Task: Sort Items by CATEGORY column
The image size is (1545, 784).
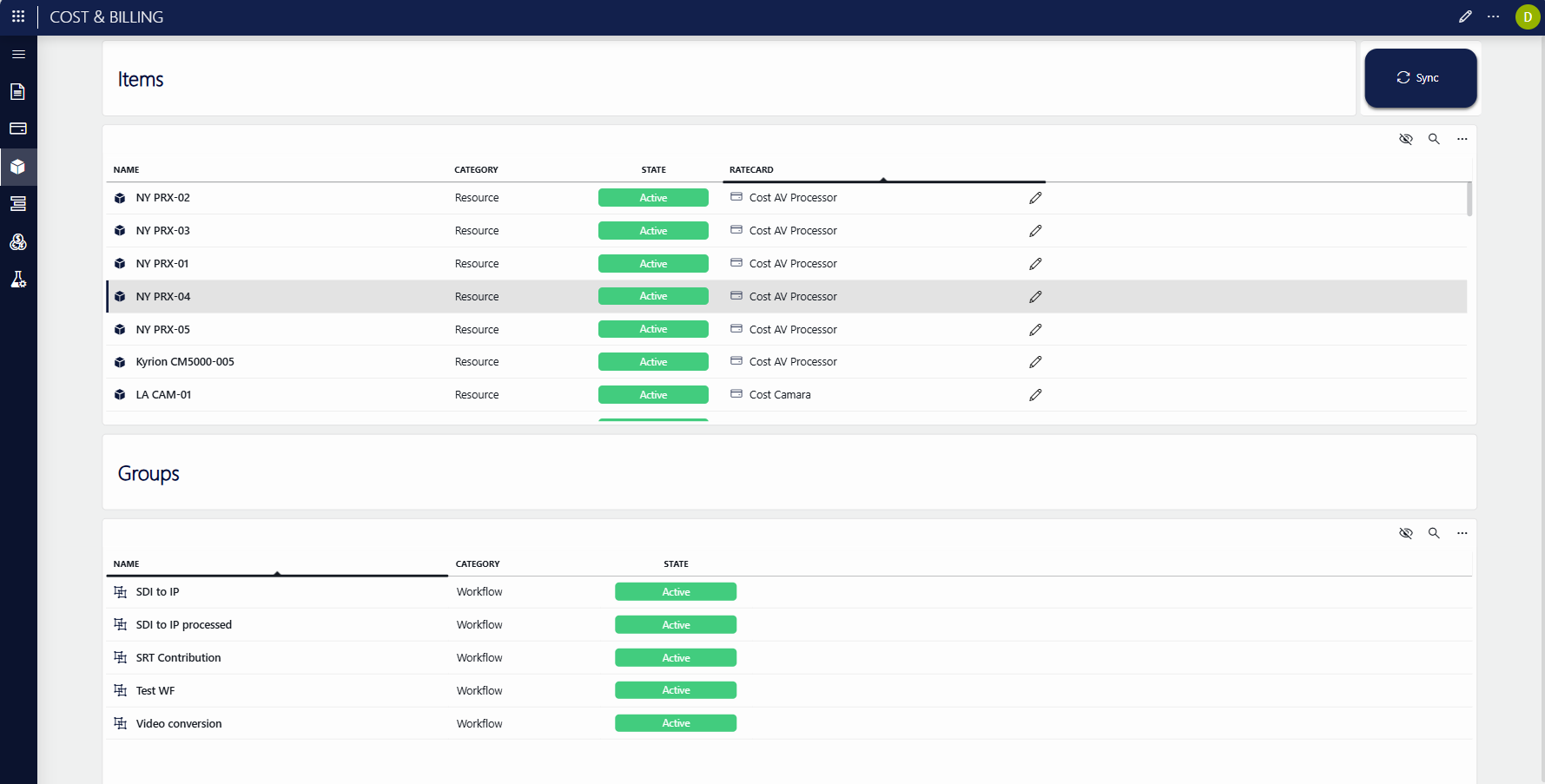Action: click(476, 170)
